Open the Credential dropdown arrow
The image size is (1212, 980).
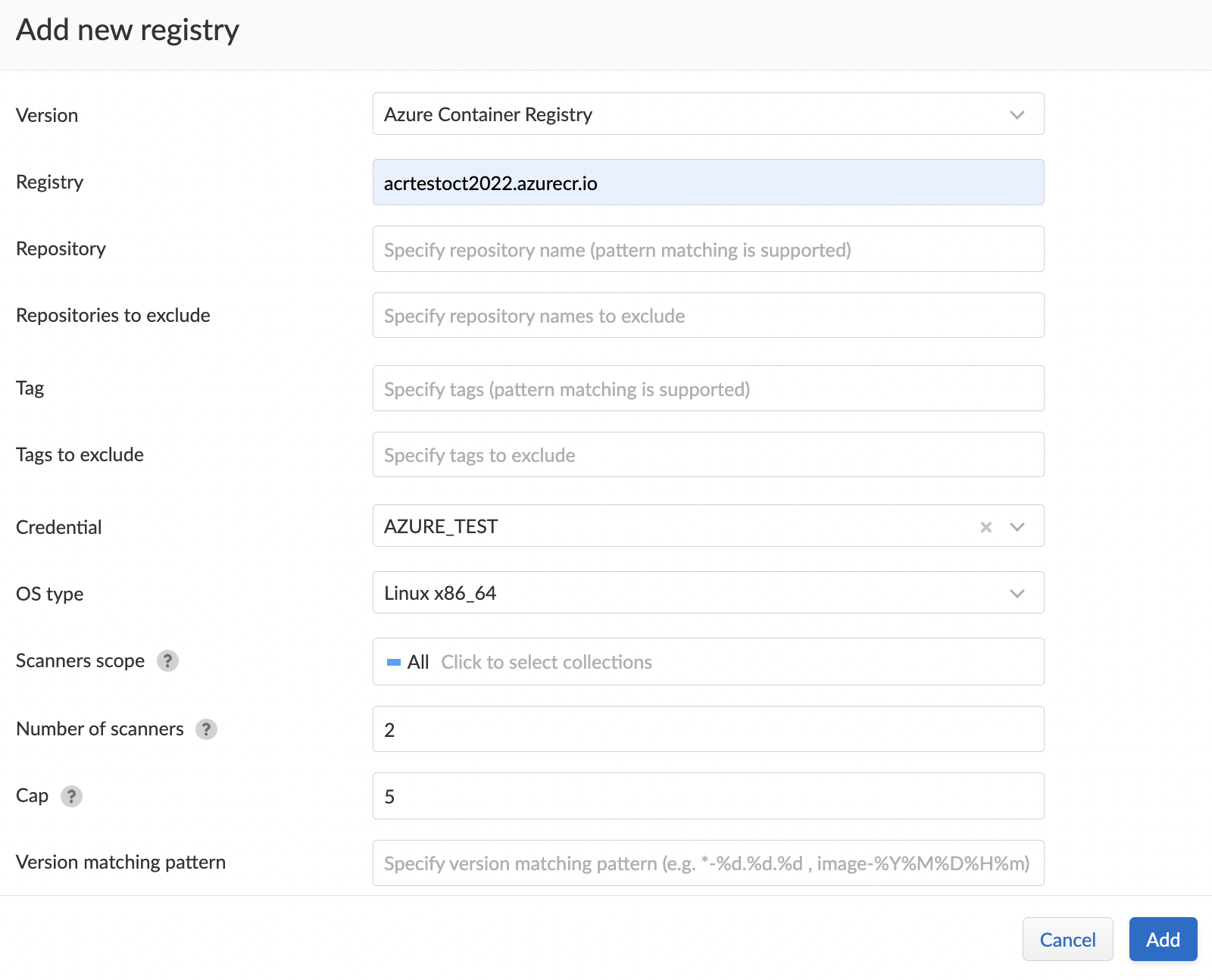[x=1017, y=527]
